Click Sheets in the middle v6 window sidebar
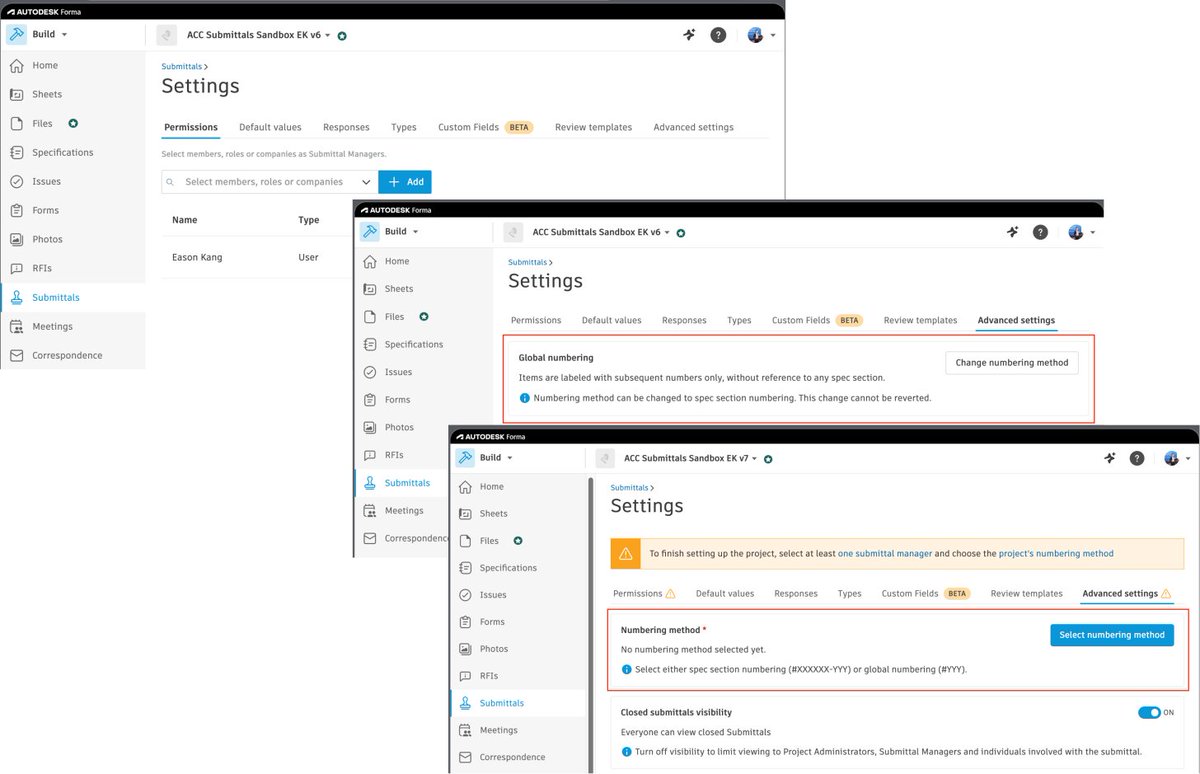Image resolution: width=1200 pixels, height=774 pixels. [x=399, y=288]
